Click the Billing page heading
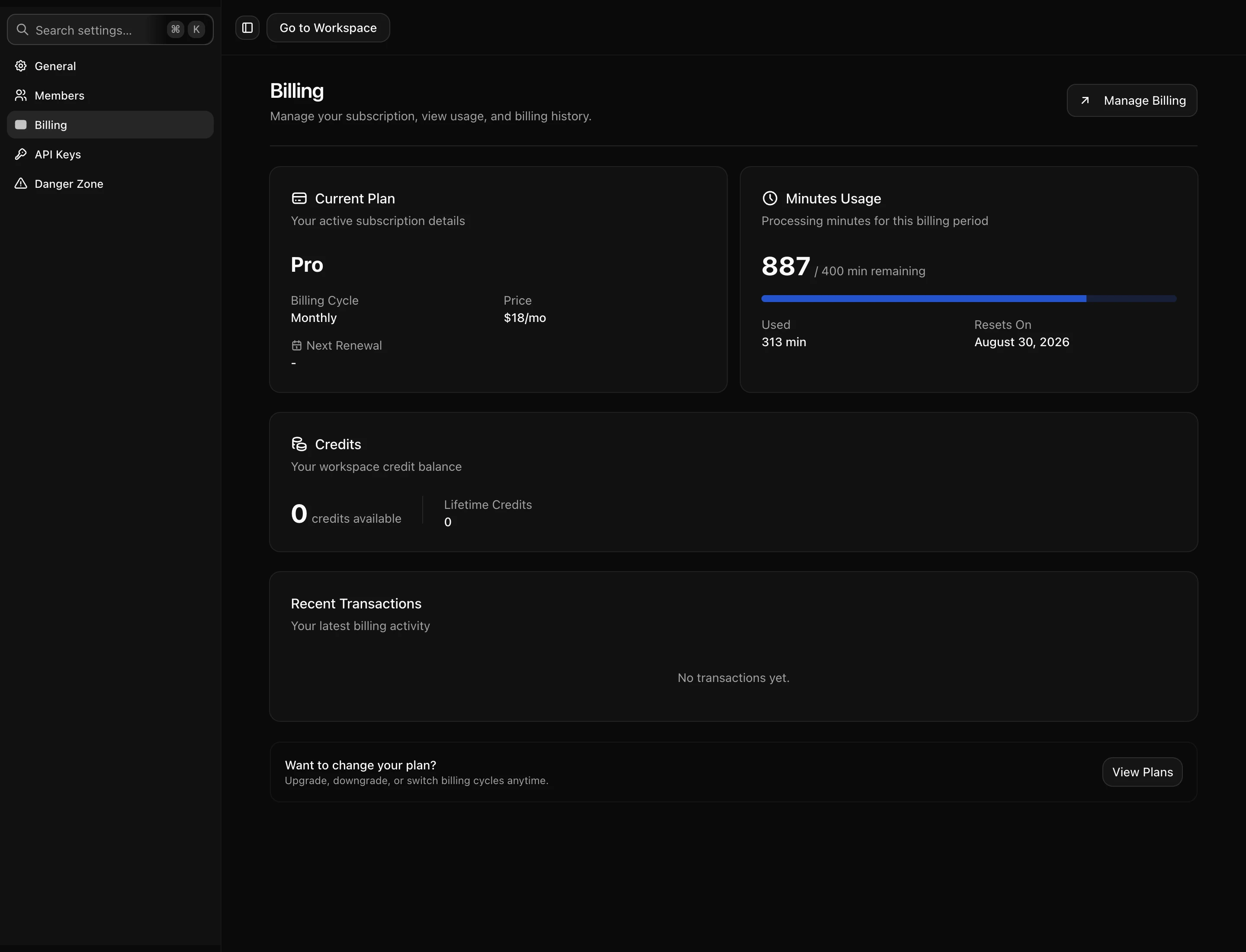The image size is (1246, 952). (x=297, y=91)
